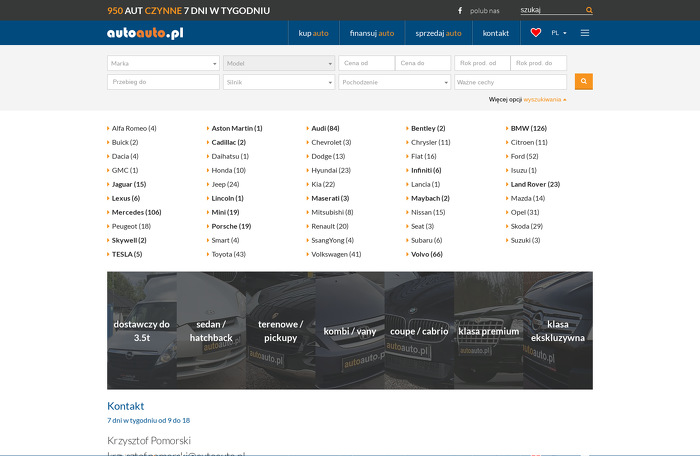The width and height of the screenshot is (700, 456).
Task: Open the Mini (19) listing
Action: pyautogui.click(x=225, y=212)
